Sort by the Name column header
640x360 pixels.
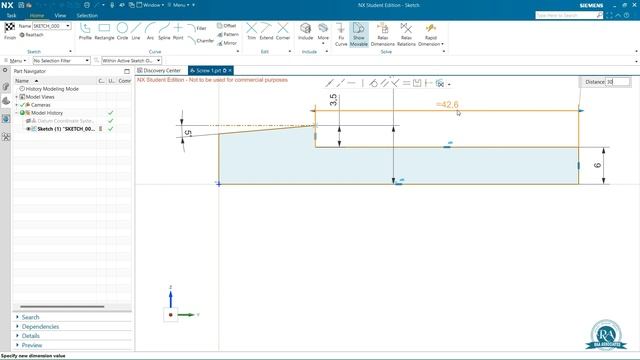[x=55, y=81]
